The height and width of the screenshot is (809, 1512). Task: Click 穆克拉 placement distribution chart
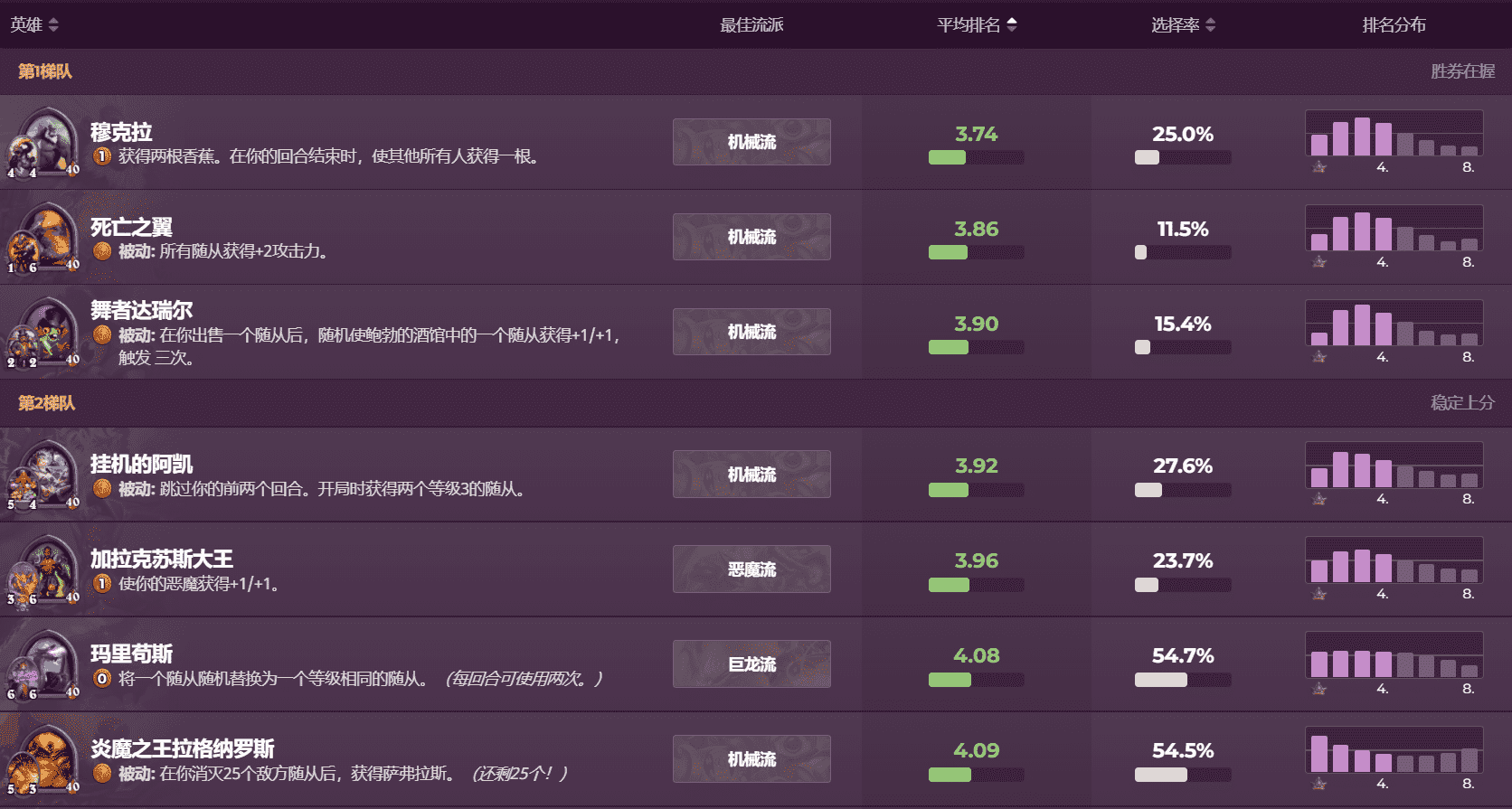pos(1394,133)
